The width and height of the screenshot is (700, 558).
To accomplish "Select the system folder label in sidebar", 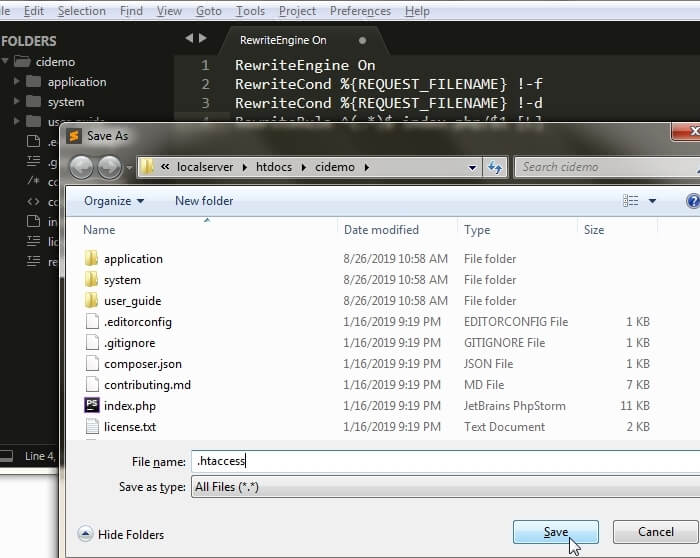I will point(66,102).
